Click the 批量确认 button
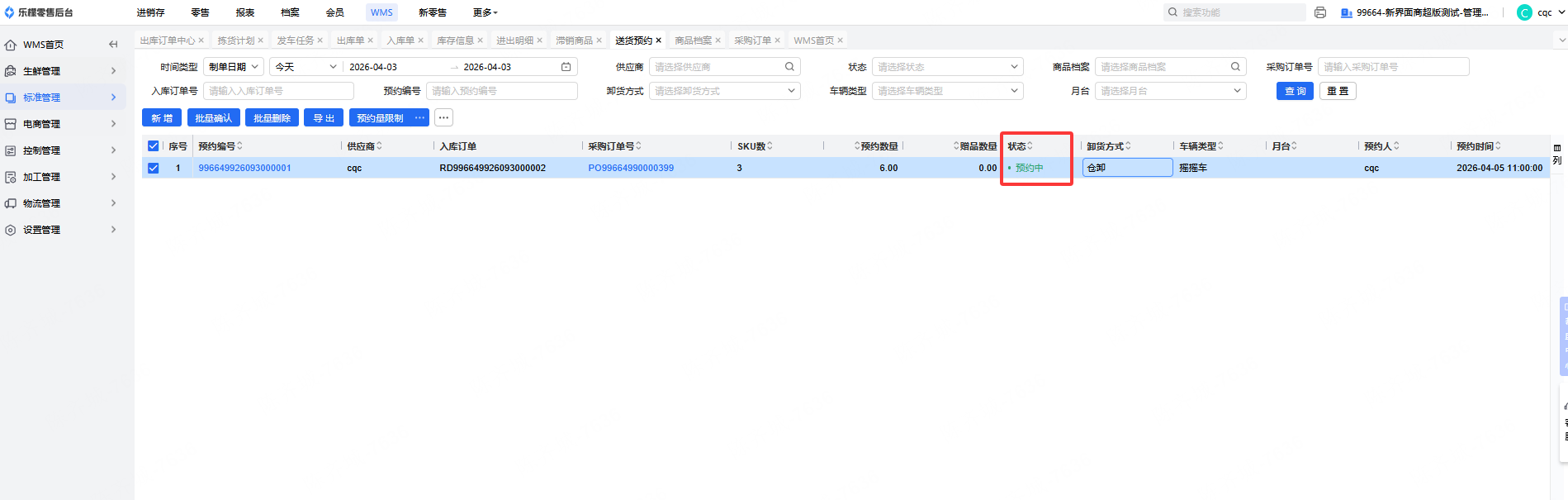1568x500 pixels. 214,118
